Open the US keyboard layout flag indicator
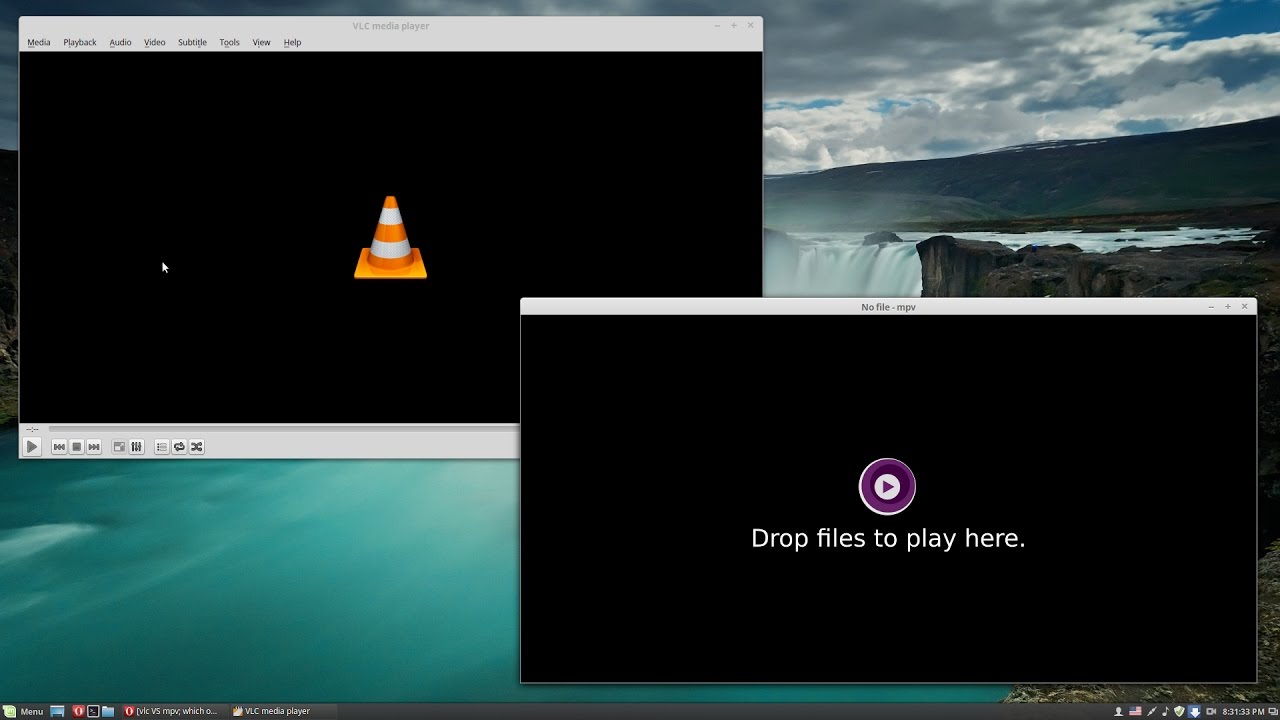1280x720 pixels. tap(1135, 711)
